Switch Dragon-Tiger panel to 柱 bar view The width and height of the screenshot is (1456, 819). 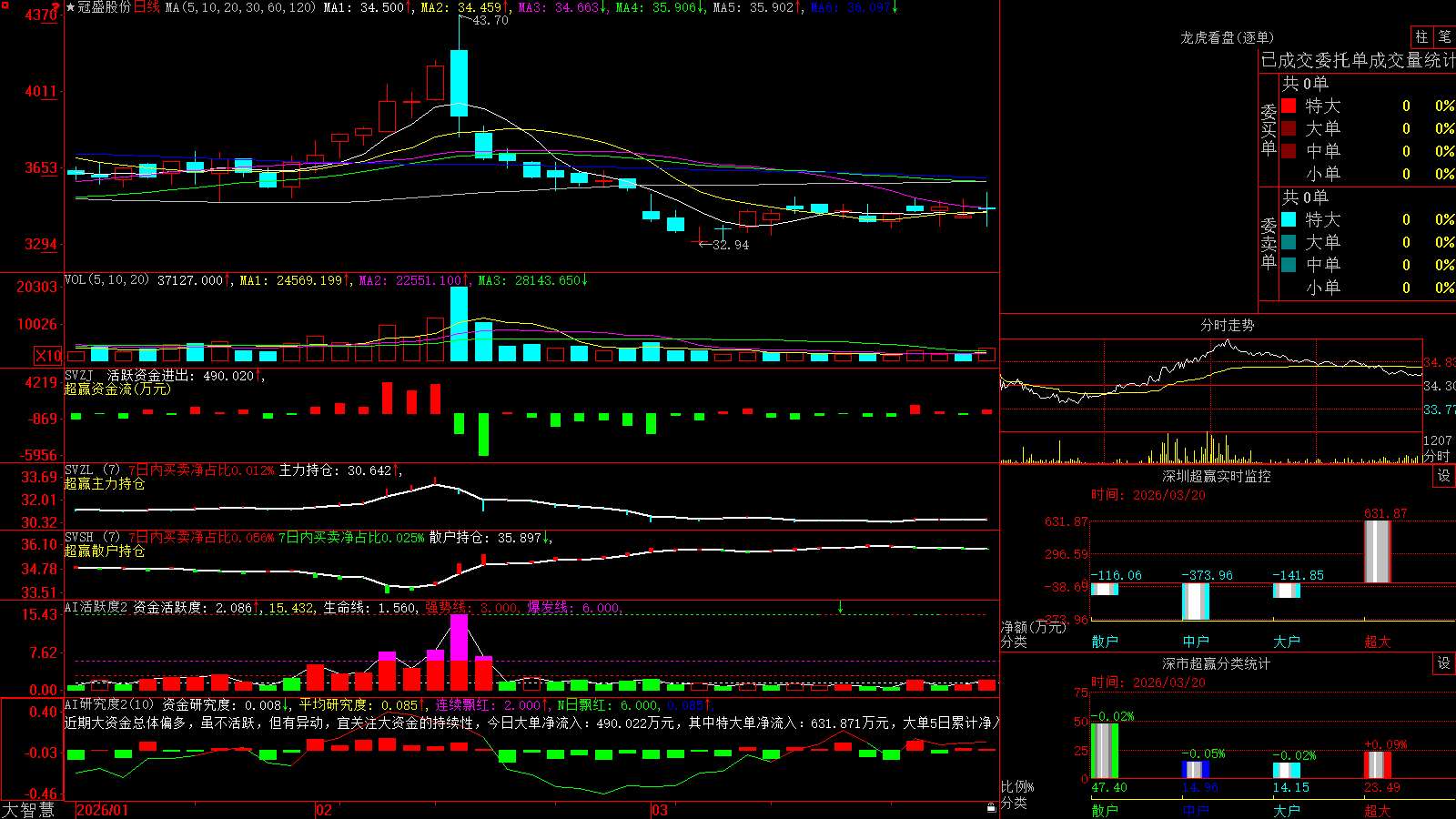click(x=1421, y=36)
